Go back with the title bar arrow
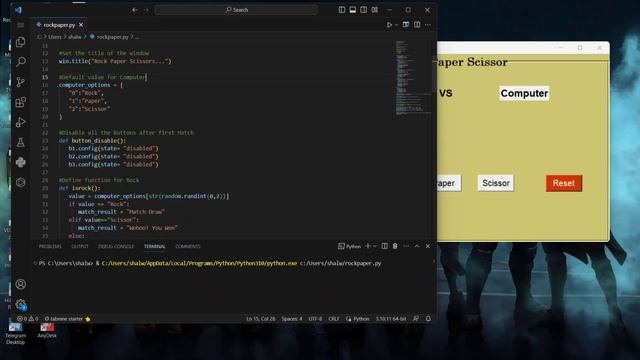The height and width of the screenshot is (360, 640). (x=135, y=10)
